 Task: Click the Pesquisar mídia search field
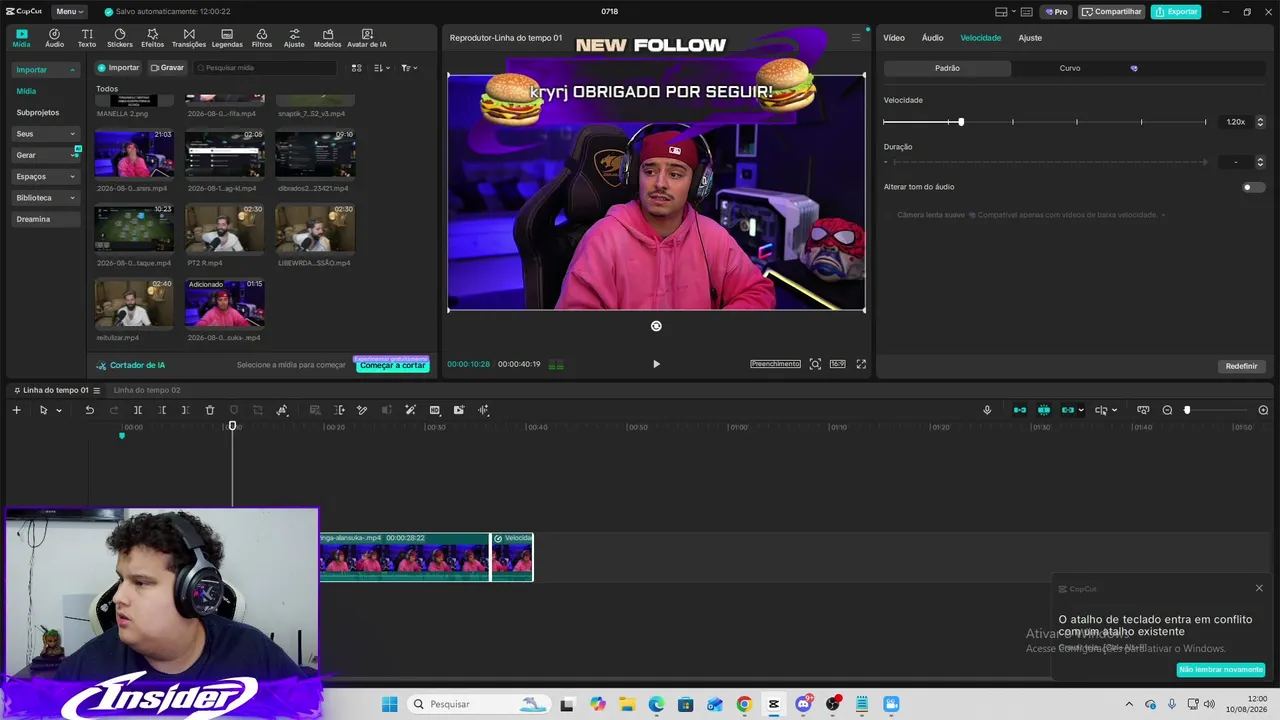pos(266,68)
